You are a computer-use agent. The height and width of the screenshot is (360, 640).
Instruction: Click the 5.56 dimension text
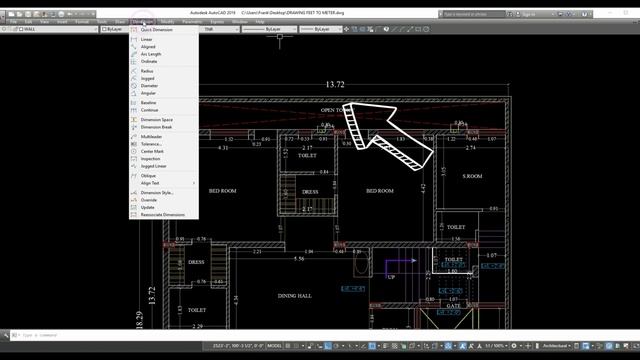coord(299,259)
